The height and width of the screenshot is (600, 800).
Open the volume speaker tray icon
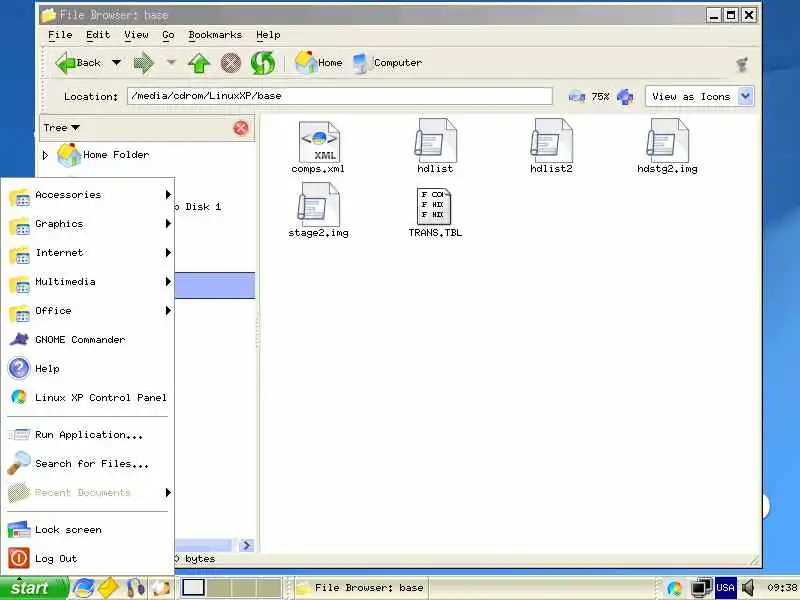(x=748, y=588)
